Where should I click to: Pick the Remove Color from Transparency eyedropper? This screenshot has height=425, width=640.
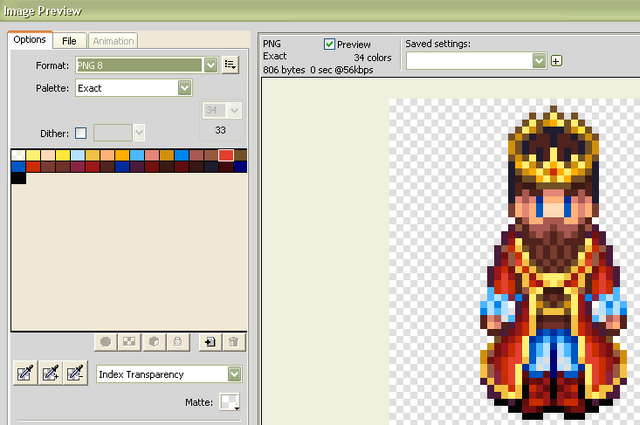76,373
